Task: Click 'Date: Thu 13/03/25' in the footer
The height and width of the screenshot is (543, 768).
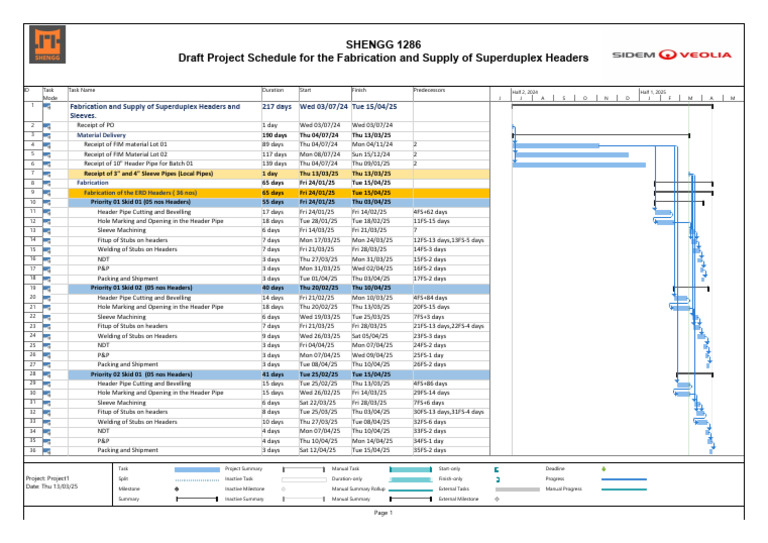Action: (51, 487)
